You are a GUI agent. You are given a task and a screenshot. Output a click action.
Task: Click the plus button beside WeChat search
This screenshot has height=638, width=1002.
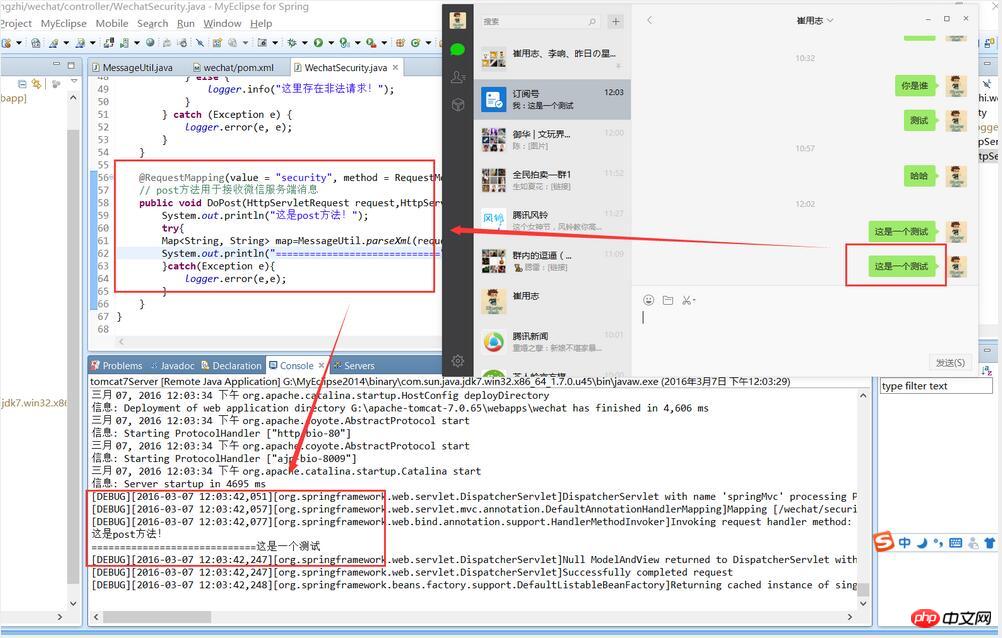615,21
